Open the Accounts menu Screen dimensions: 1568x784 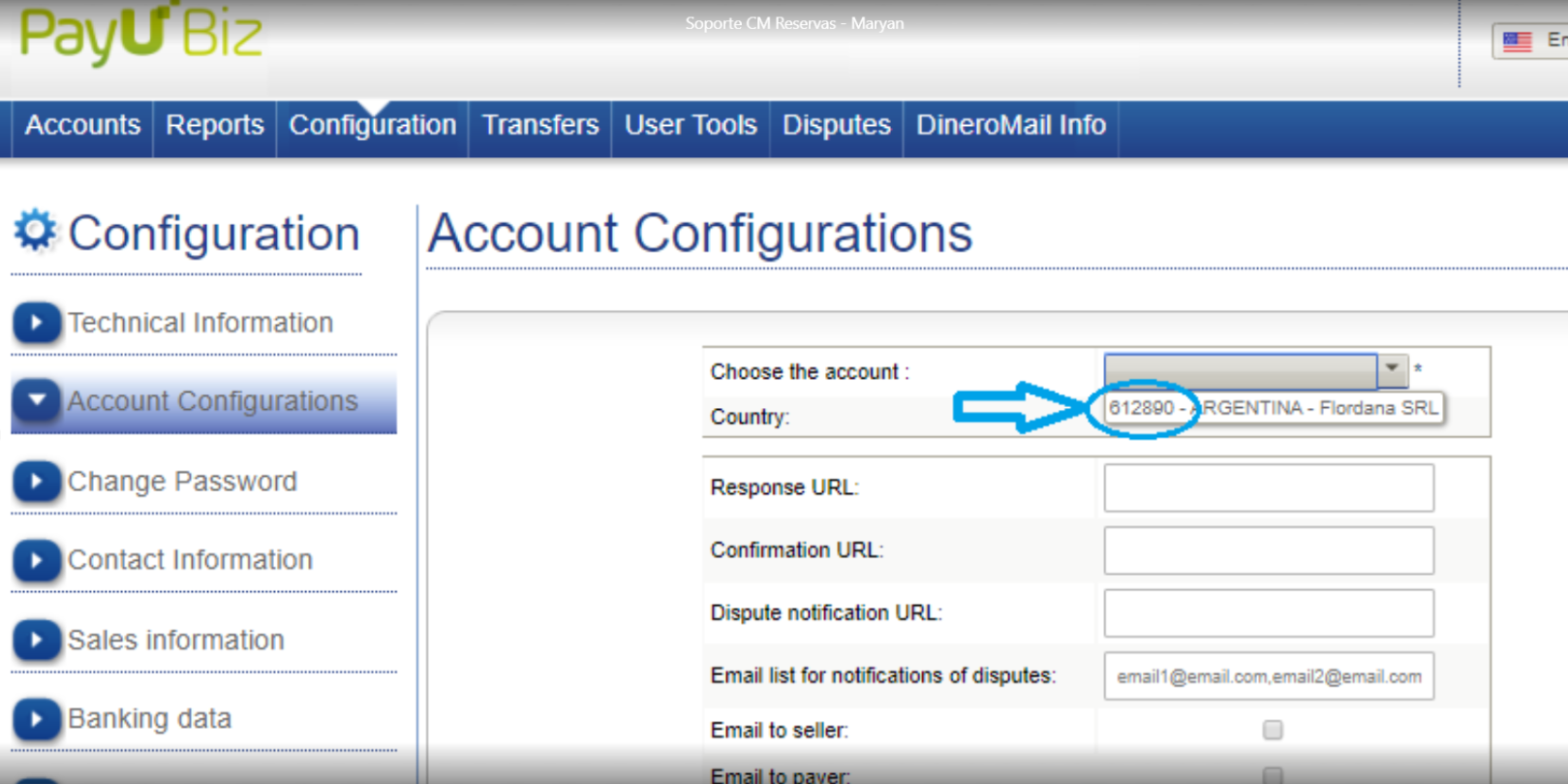pos(82,125)
